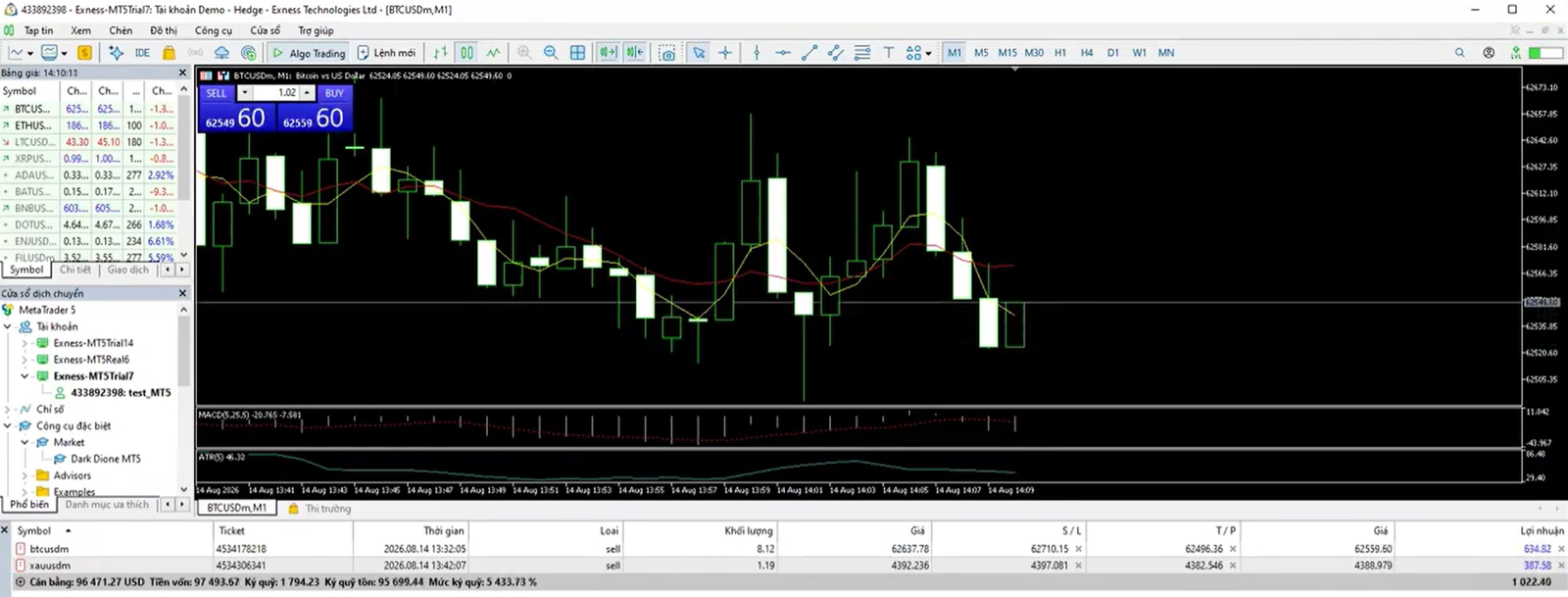Viewport: 1568px width, 597px height.
Task: Select Dark Dione MT5 in navigator
Action: [x=105, y=459]
